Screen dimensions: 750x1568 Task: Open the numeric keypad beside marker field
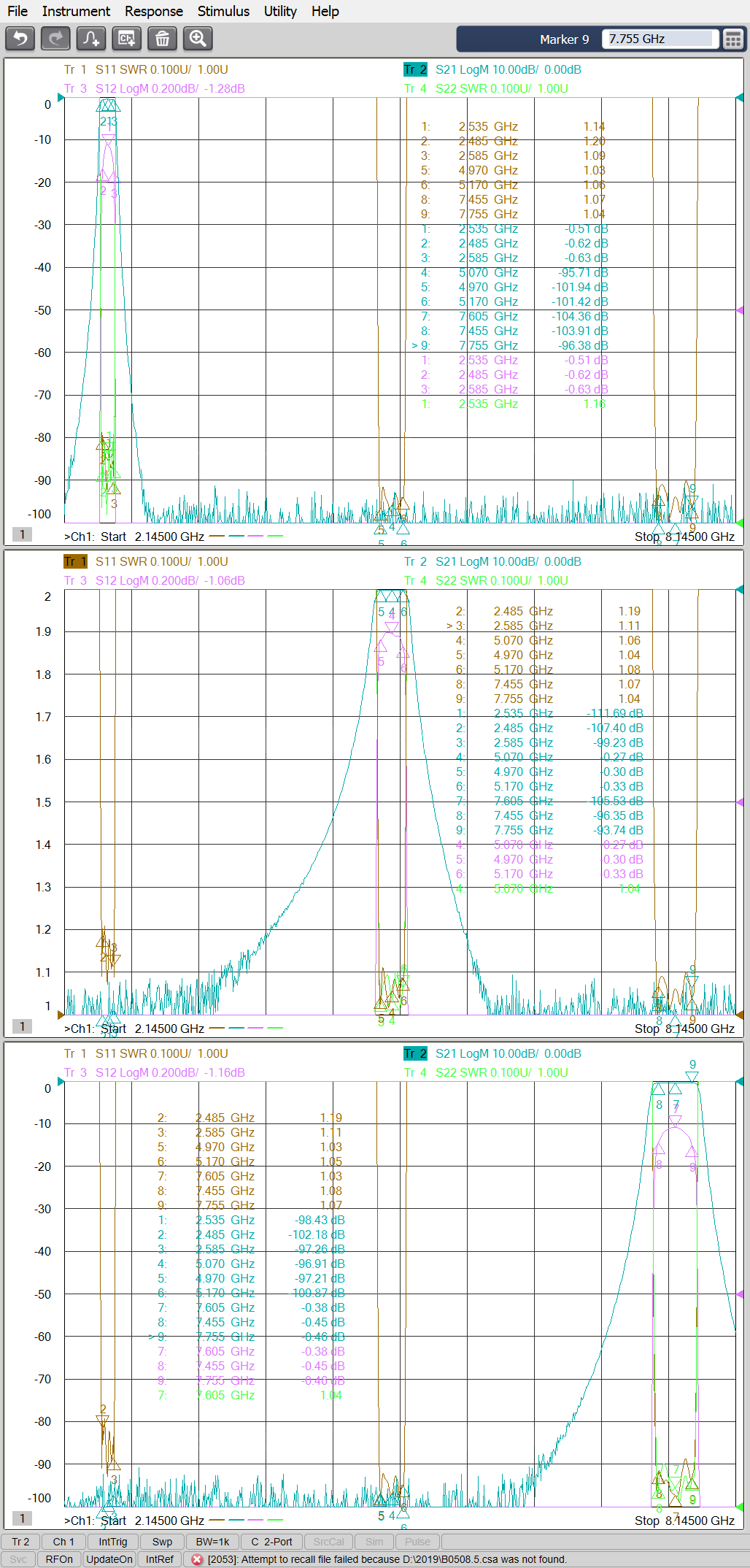[732, 39]
